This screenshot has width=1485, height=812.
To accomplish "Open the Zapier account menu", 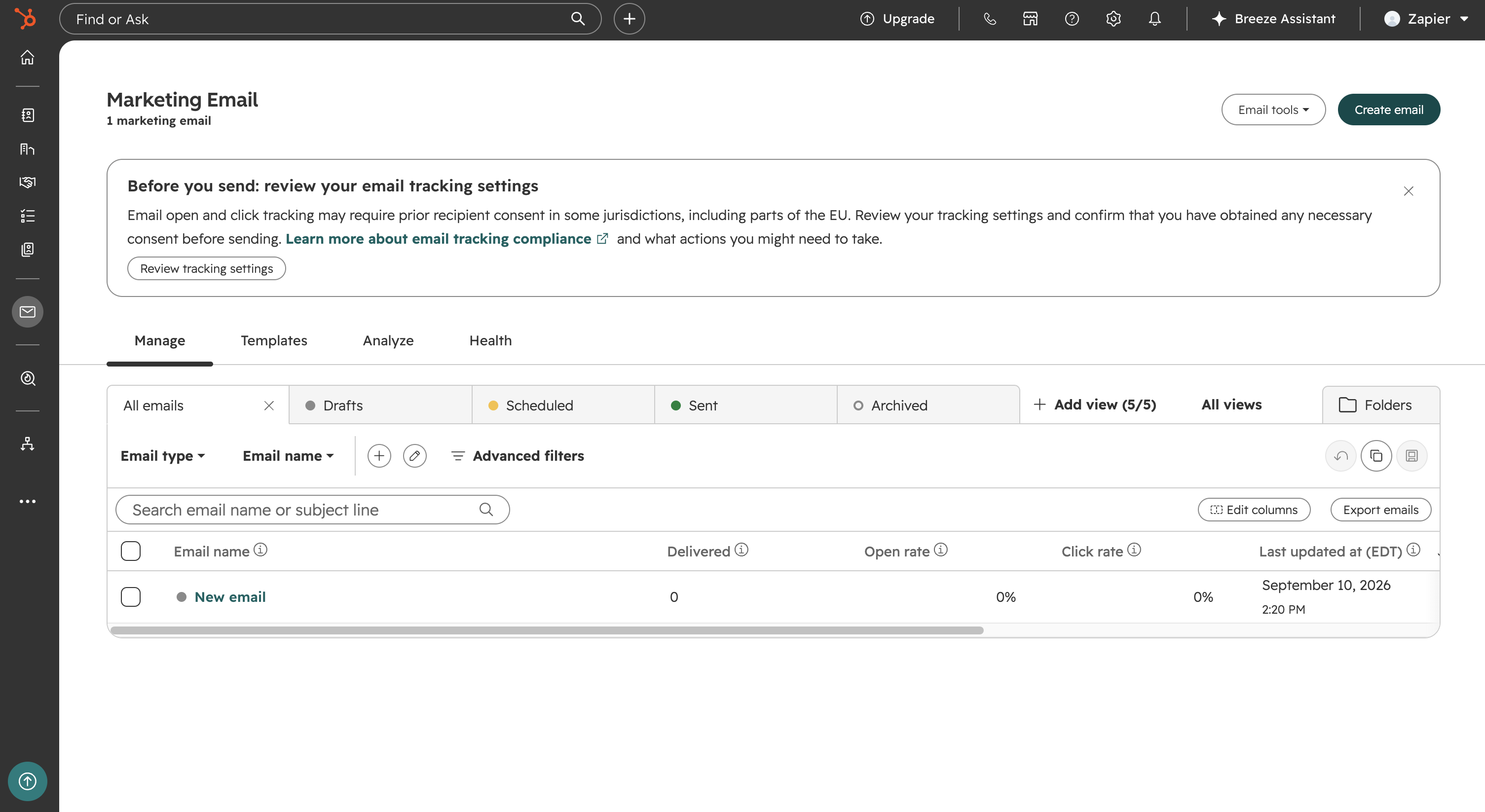I will coord(1426,19).
